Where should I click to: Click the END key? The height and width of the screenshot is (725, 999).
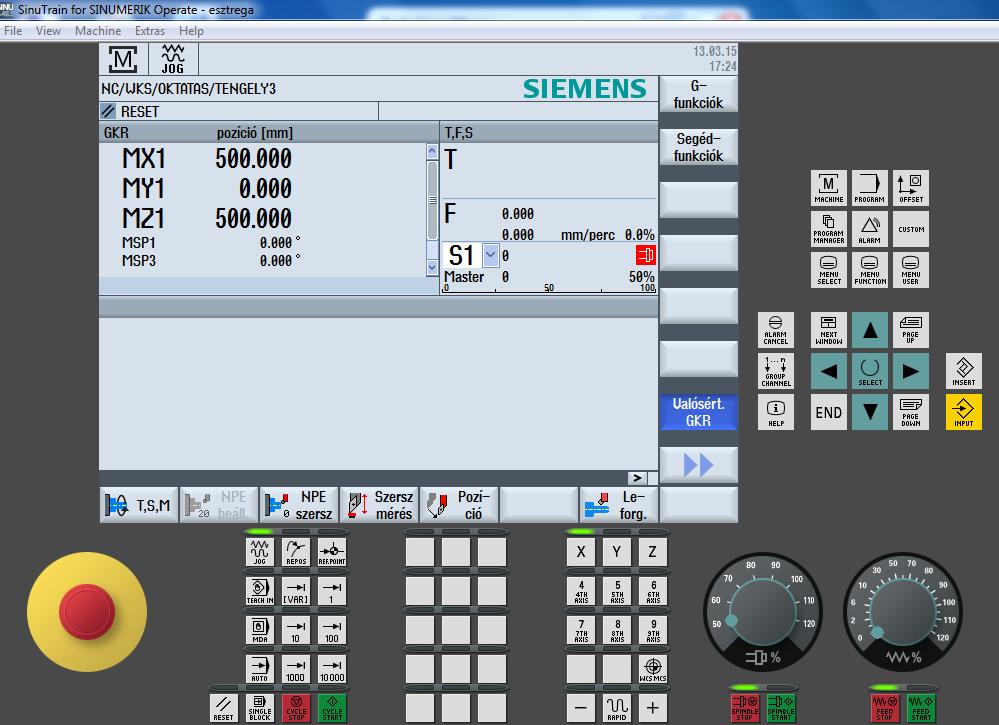(x=828, y=412)
